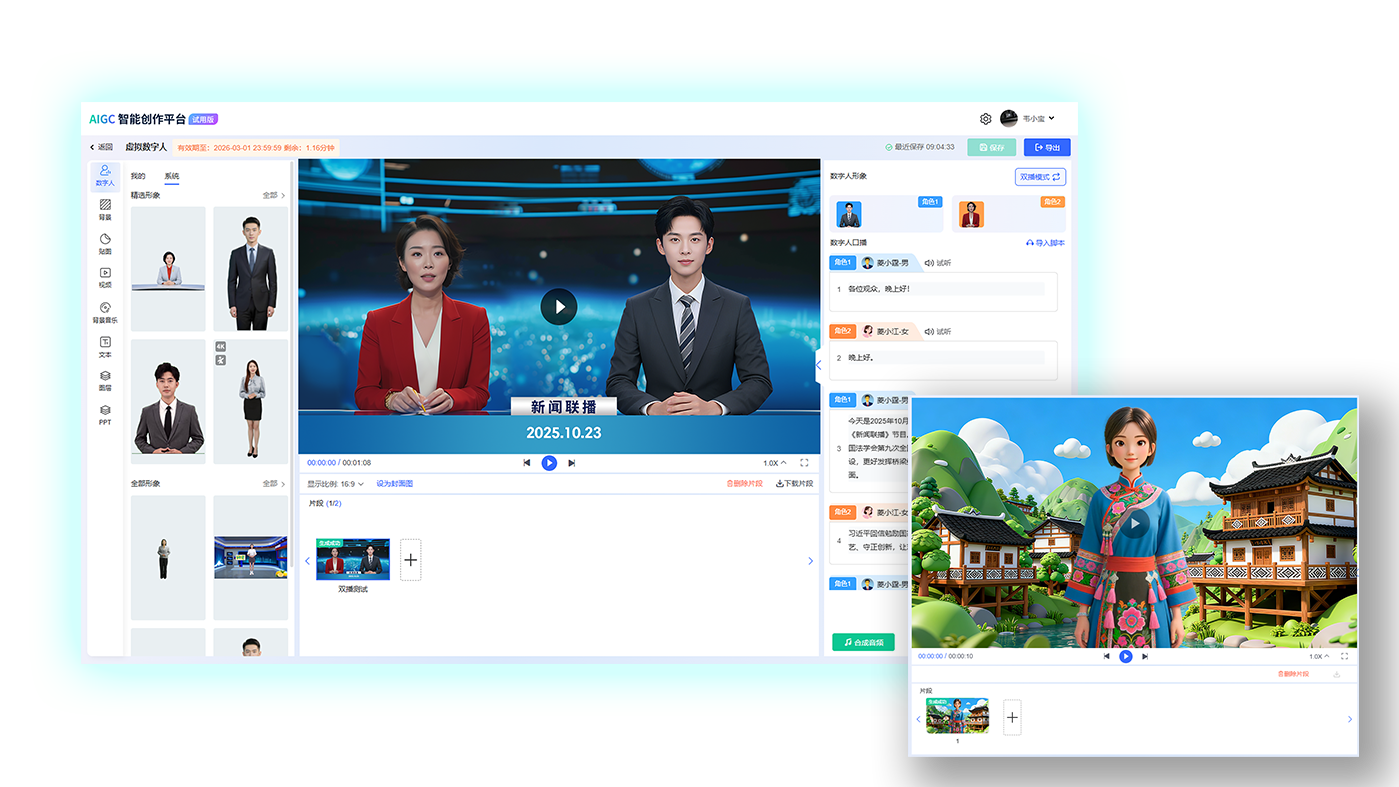
Task: Click the blue 导出 export button
Action: [x=1047, y=147]
